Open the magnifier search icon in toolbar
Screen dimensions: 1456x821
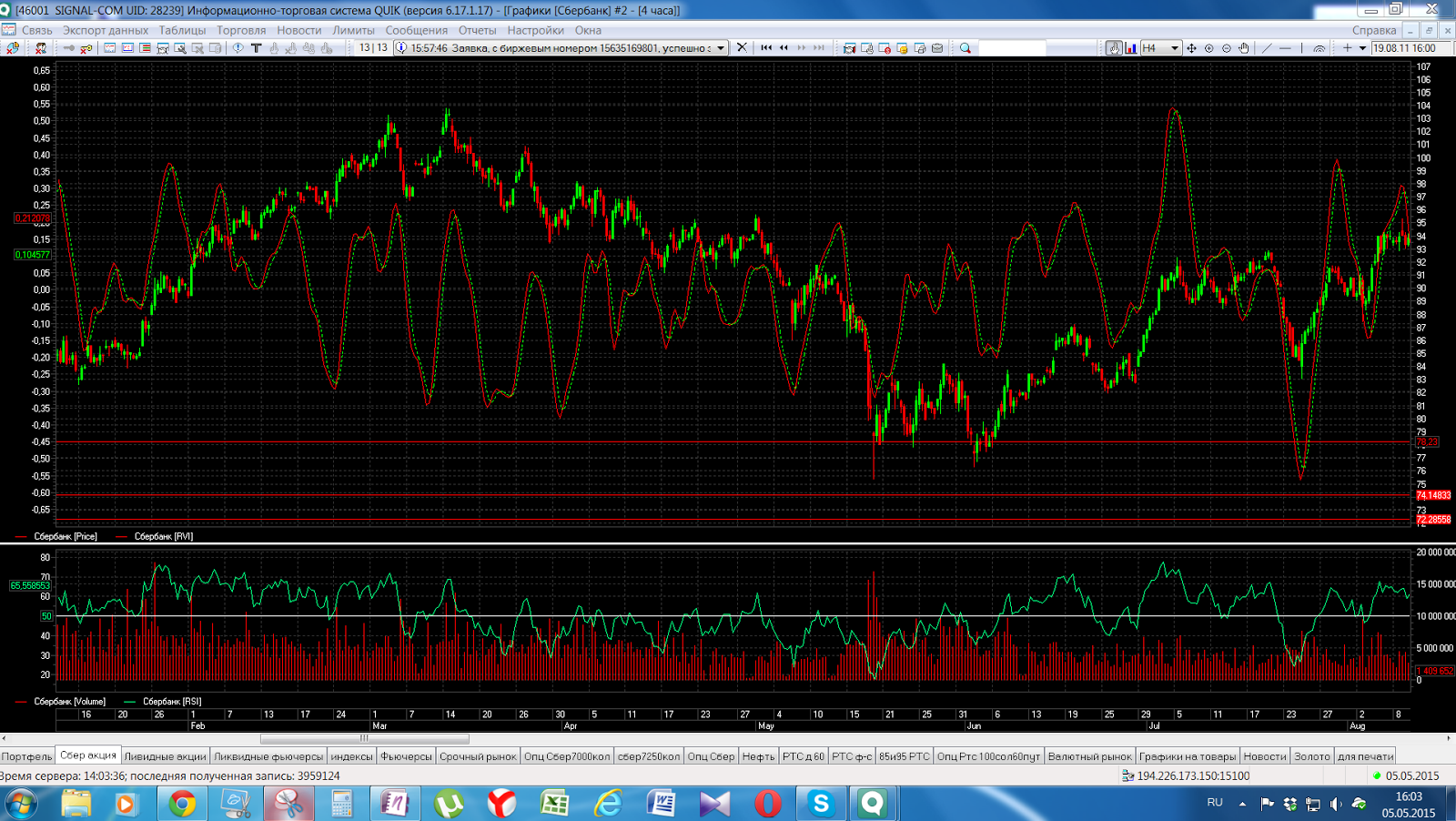click(965, 47)
